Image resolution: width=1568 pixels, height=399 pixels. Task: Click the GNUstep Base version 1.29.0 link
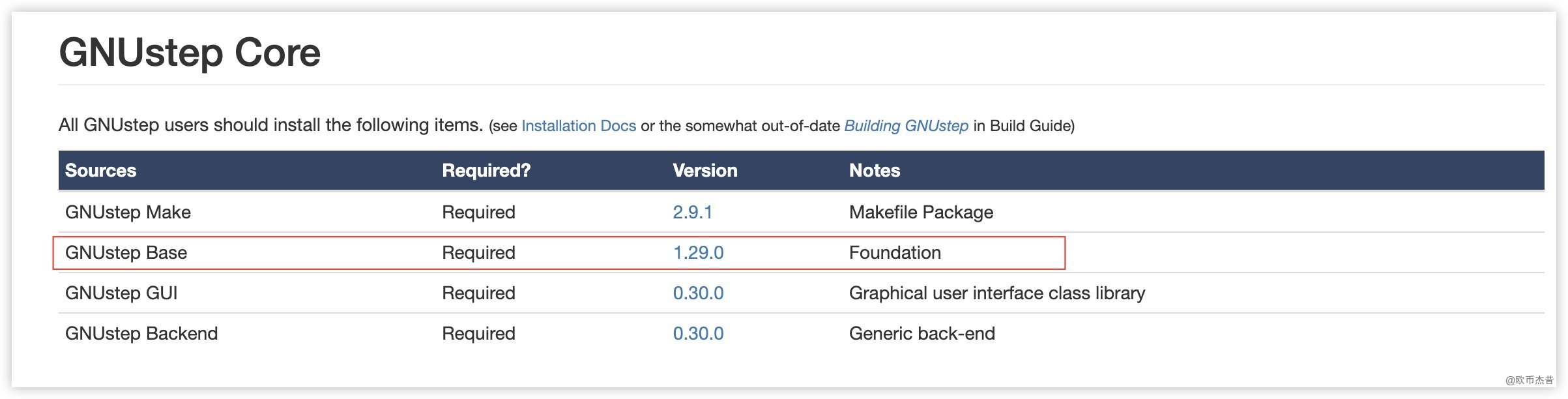(x=698, y=253)
